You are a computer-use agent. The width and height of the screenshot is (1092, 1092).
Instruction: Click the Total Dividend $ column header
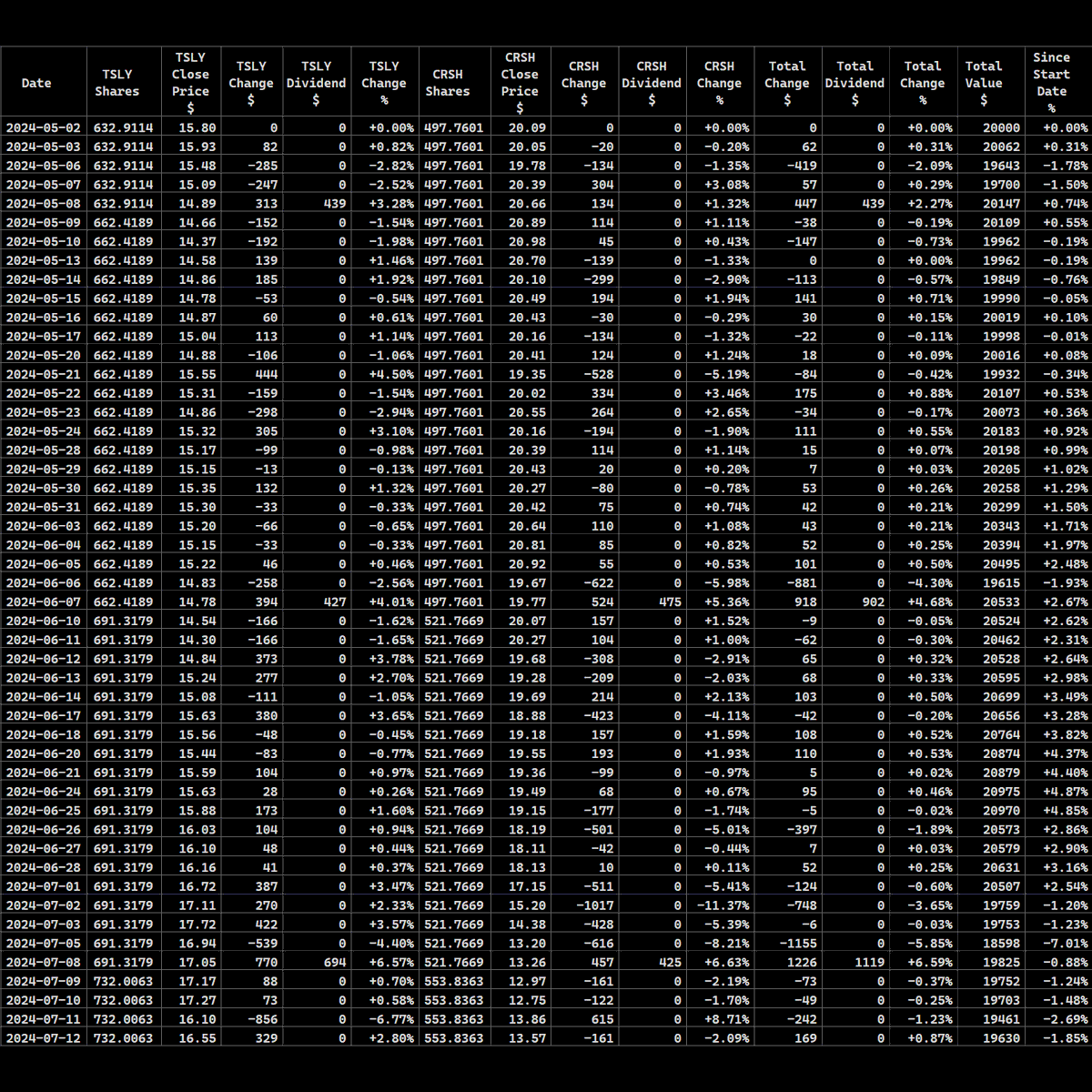pos(854,83)
